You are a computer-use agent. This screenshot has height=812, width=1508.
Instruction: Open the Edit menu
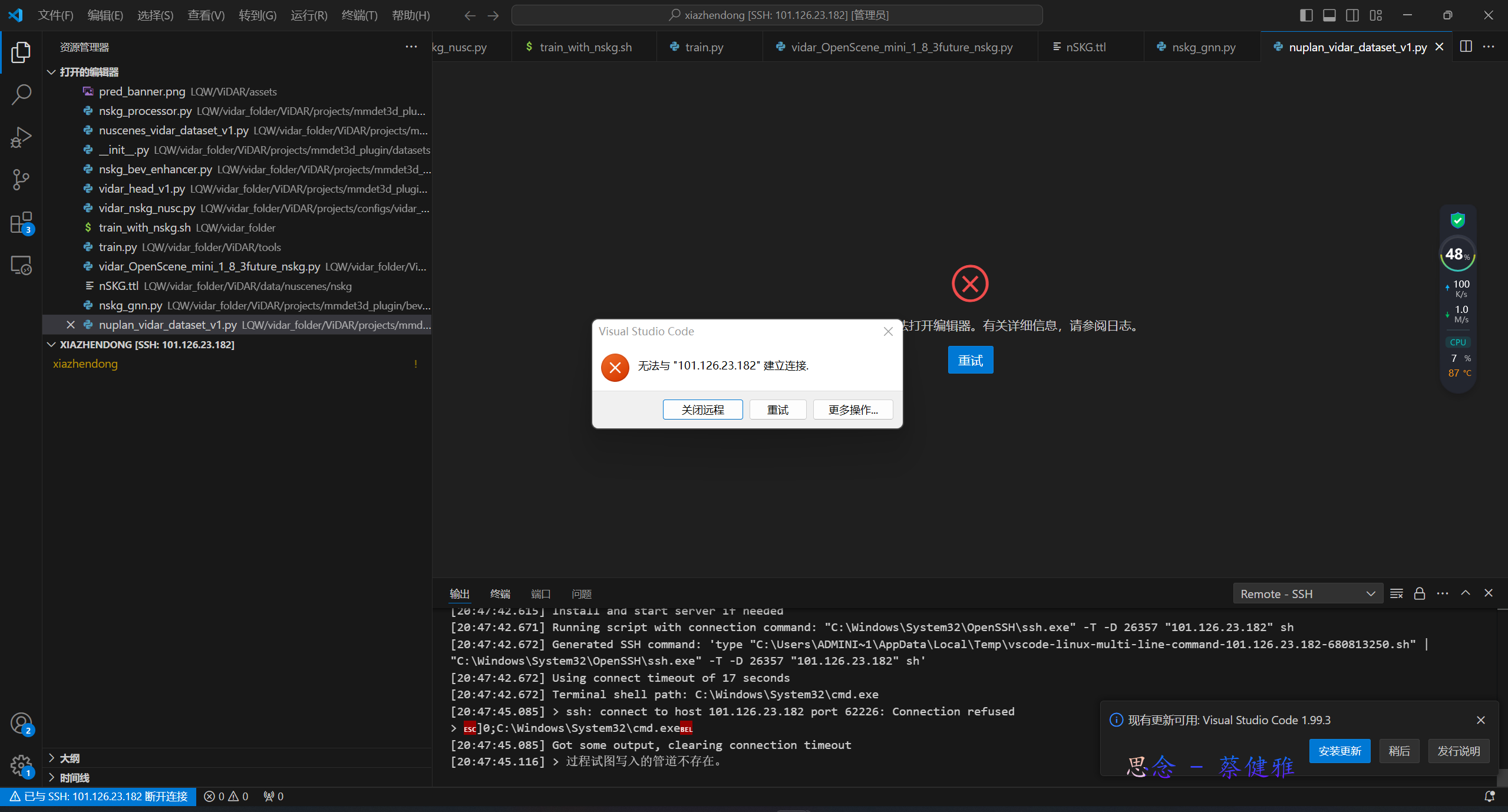[105, 15]
